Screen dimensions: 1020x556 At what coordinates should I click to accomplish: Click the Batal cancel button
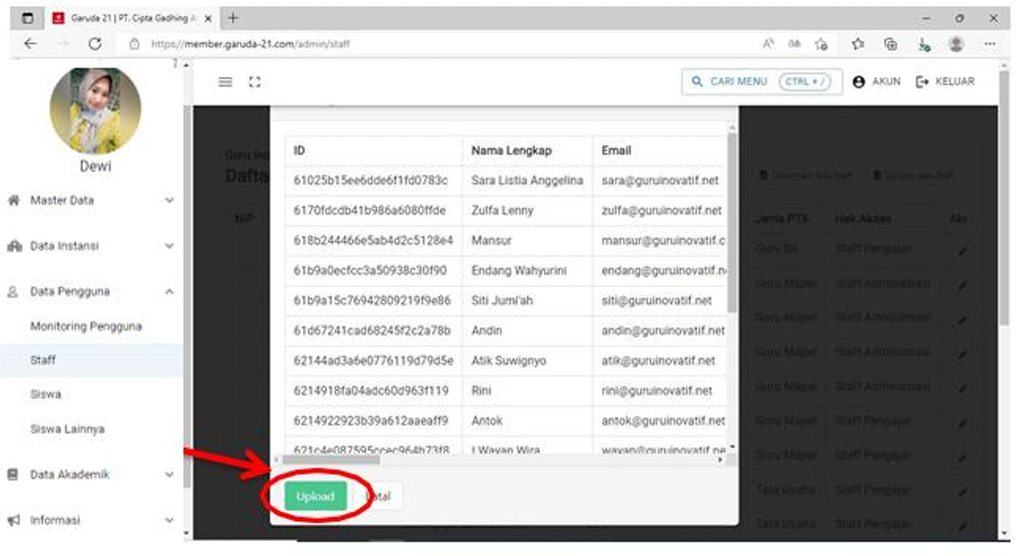pos(379,496)
